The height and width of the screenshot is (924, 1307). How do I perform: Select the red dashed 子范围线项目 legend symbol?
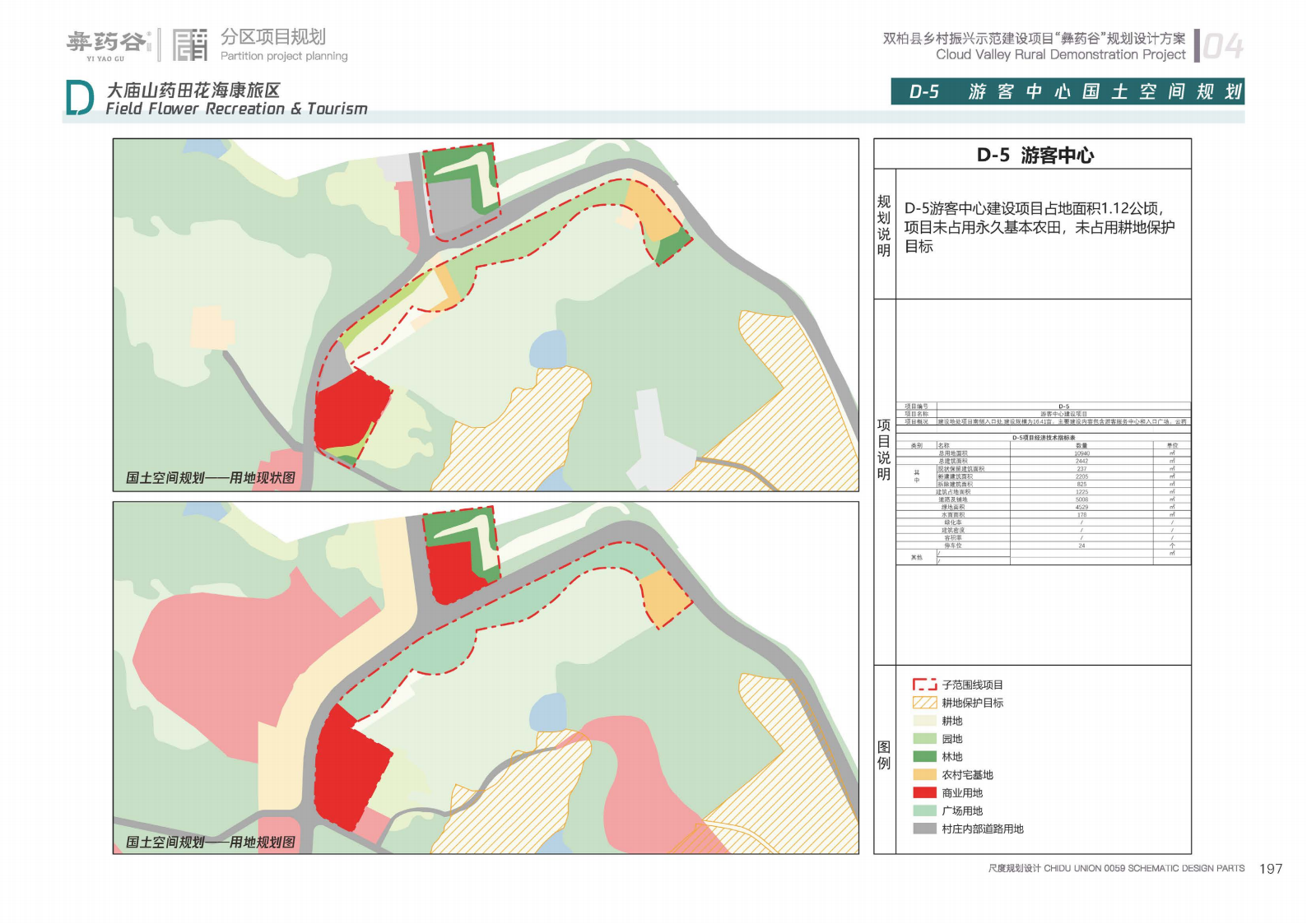point(924,685)
